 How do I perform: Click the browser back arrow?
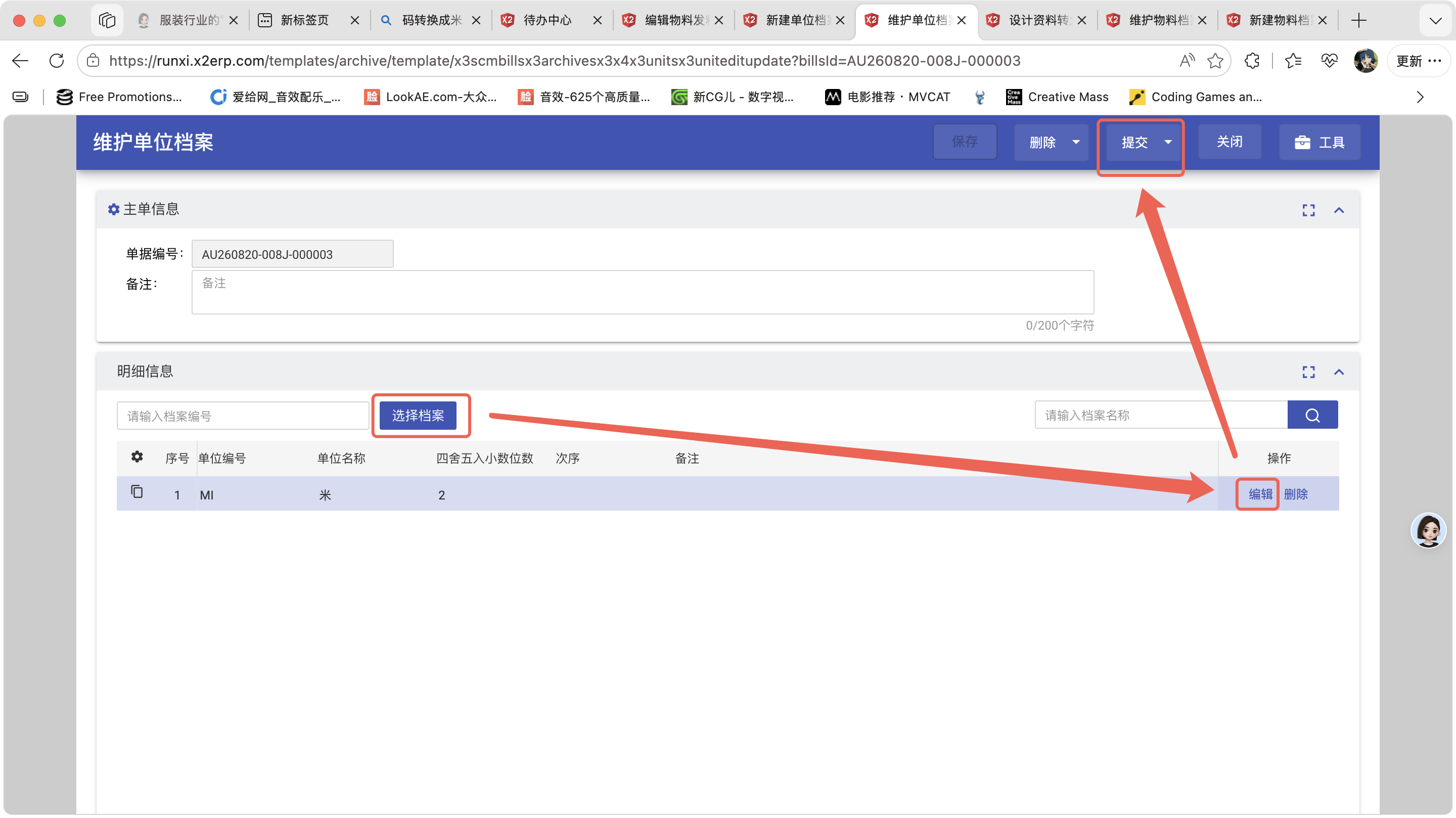20,61
